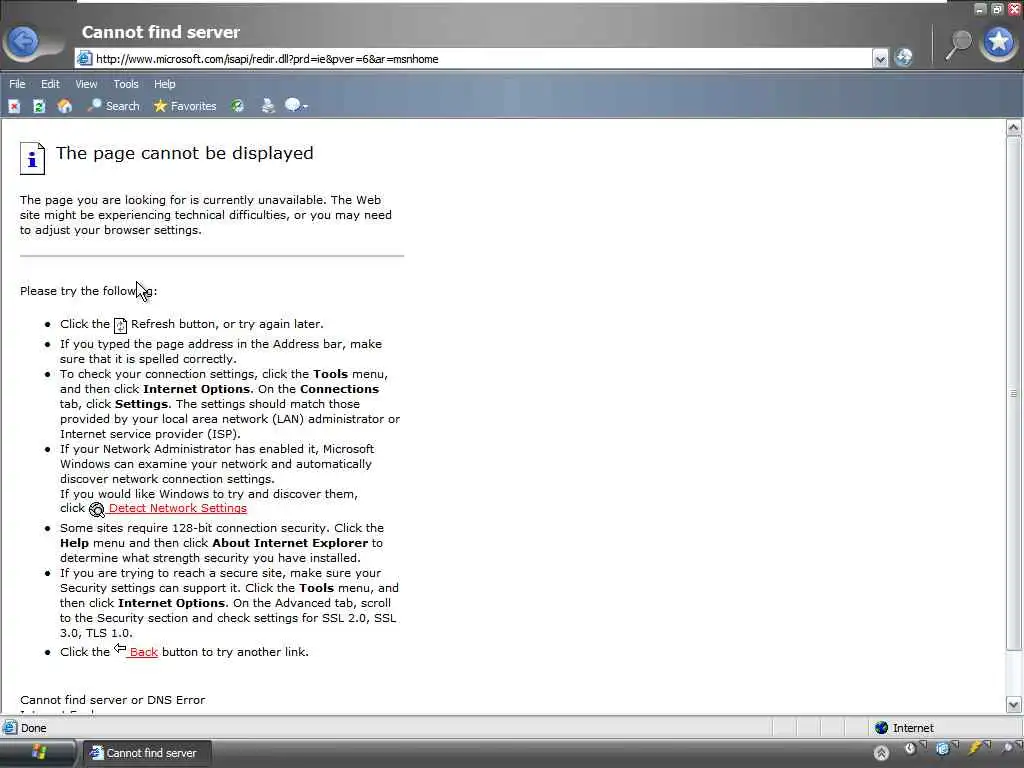1024x768 pixels.
Task: Click the bold 'About Internet Explorer' text
Action: [x=290, y=543]
